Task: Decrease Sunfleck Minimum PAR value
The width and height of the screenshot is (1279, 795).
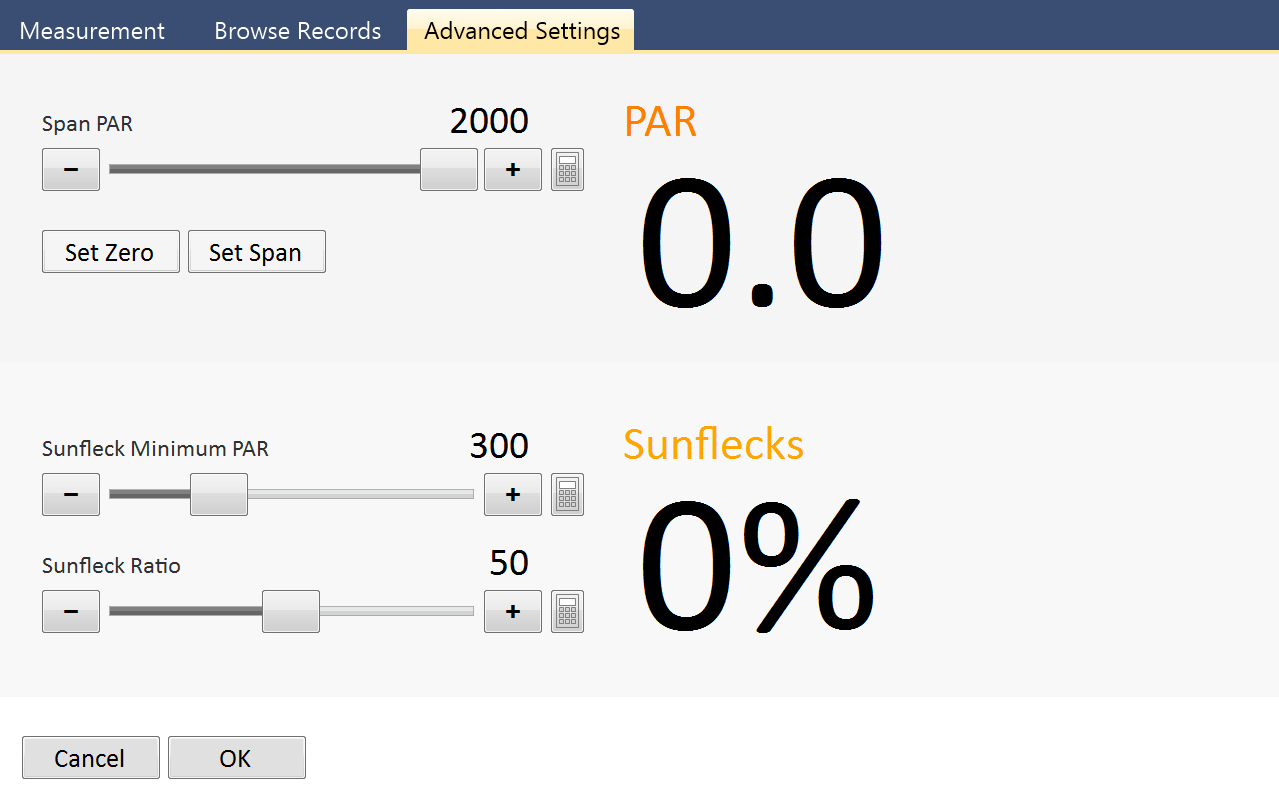Action: (x=71, y=494)
